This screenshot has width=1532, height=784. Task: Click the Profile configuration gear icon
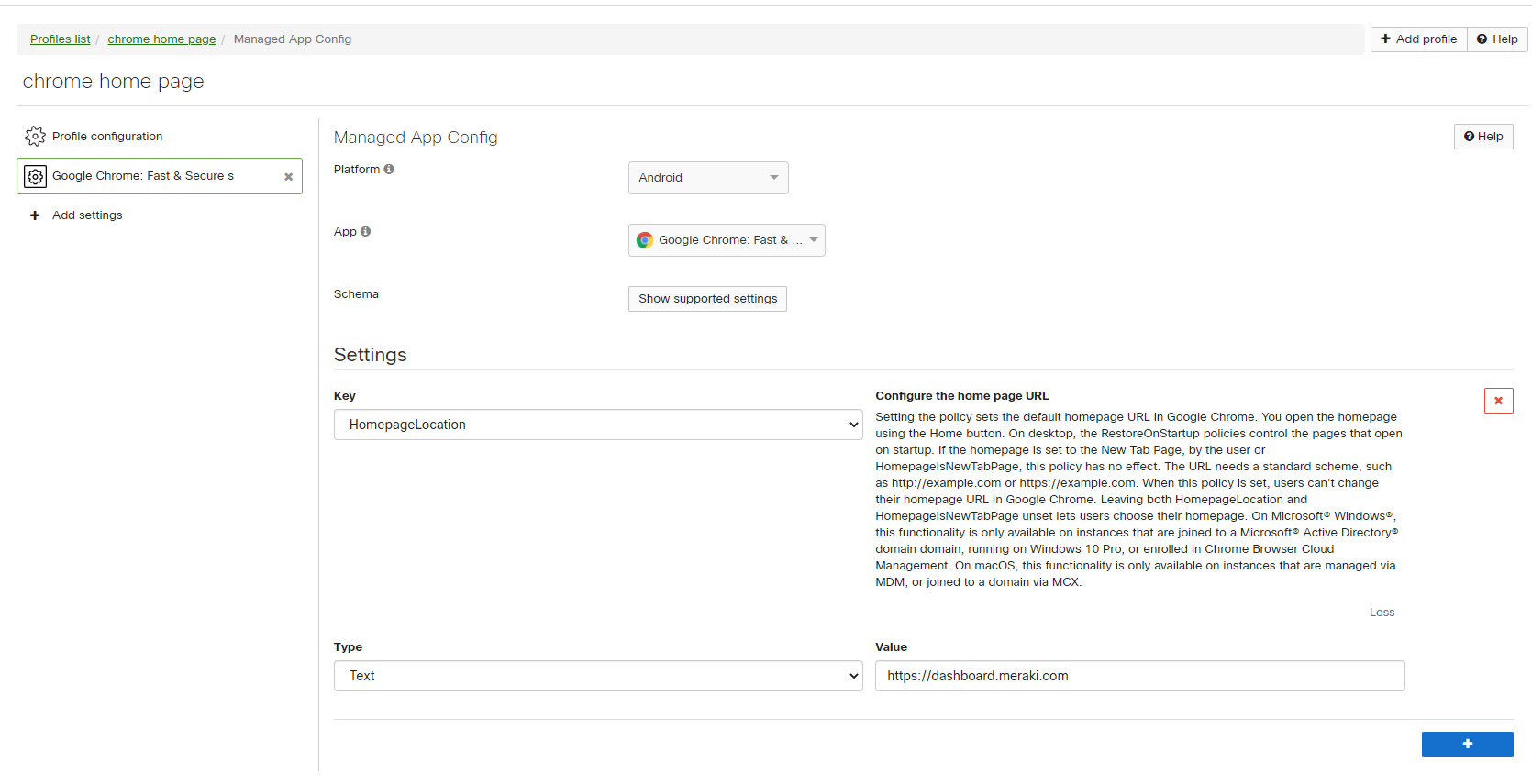pyautogui.click(x=35, y=137)
